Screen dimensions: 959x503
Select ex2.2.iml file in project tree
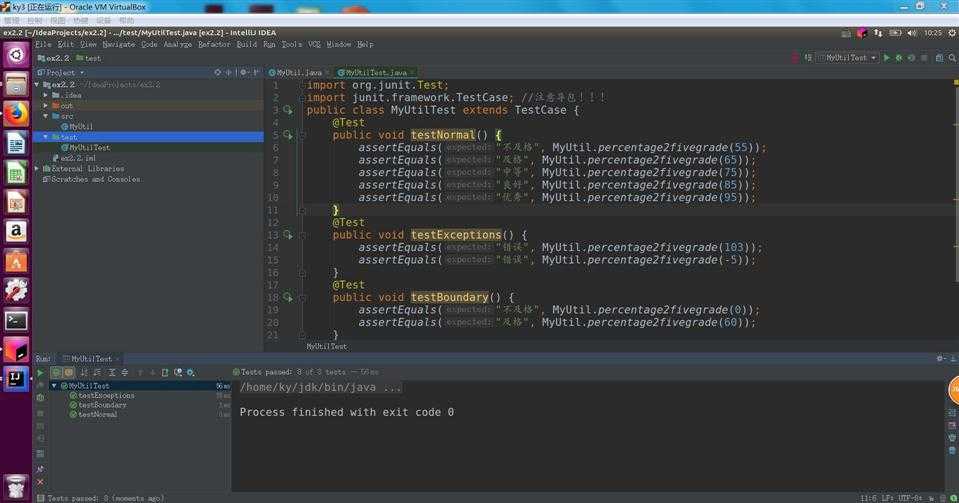coord(75,158)
